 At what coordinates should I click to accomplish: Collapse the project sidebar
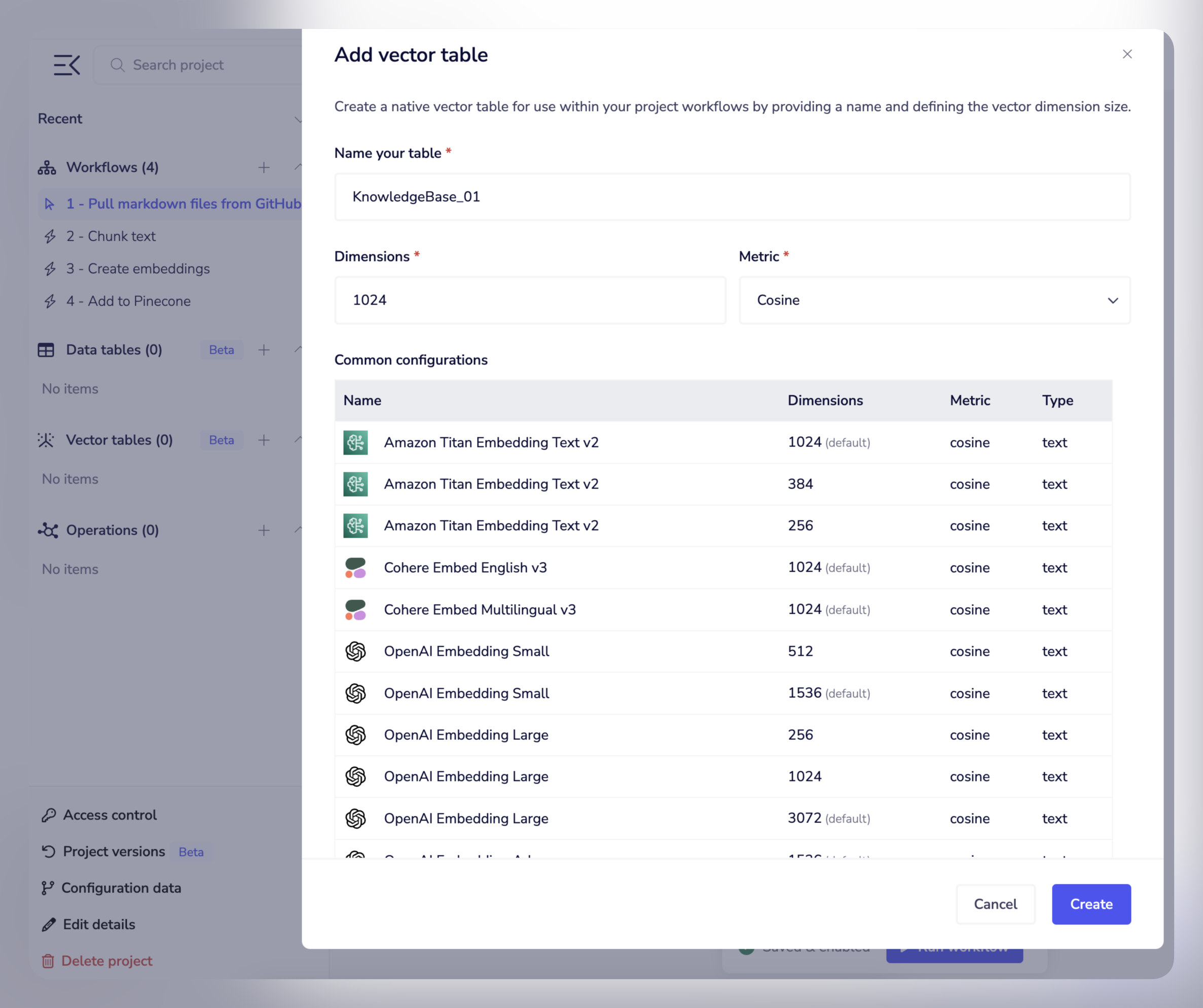[x=66, y=64]
